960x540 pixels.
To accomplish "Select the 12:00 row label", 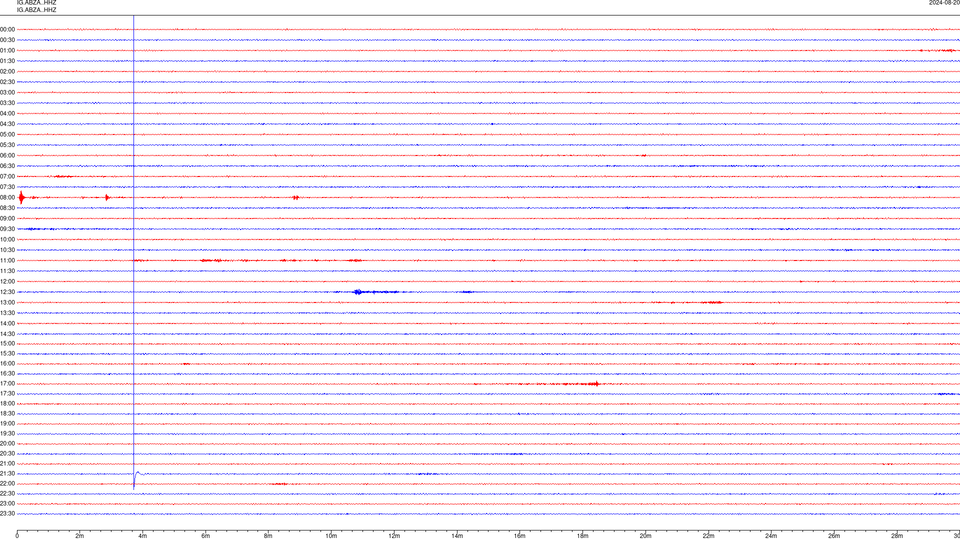I will click(x=7, y=282).
